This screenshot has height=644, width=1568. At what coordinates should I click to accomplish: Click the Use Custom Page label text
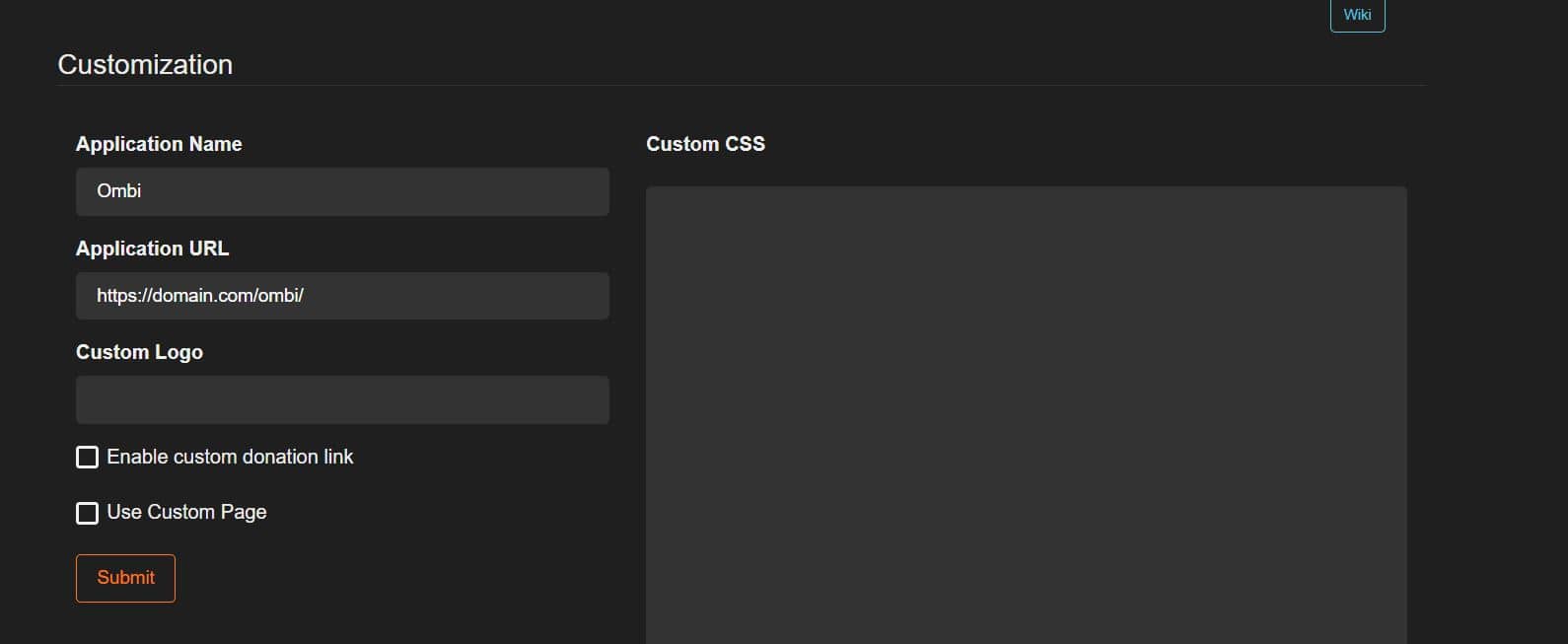click(x=186, y=512)
